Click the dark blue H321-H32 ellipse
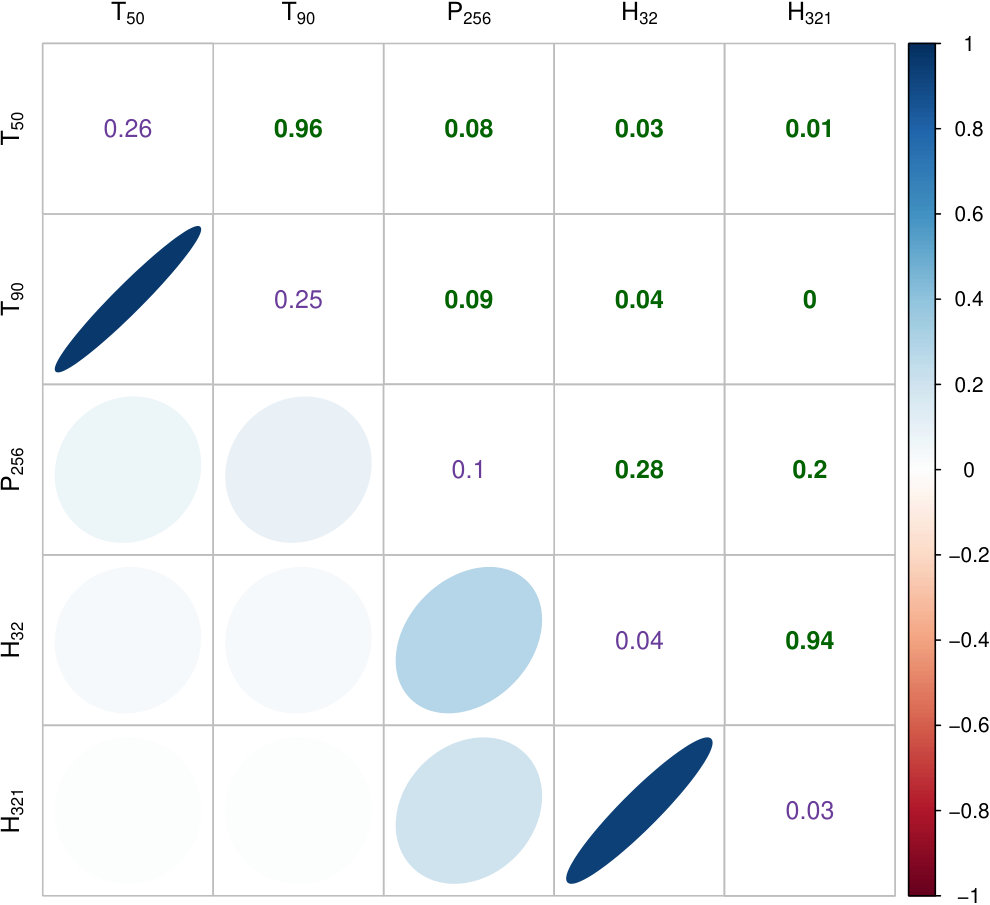This screenshot has width=990, height=905. 639,810
